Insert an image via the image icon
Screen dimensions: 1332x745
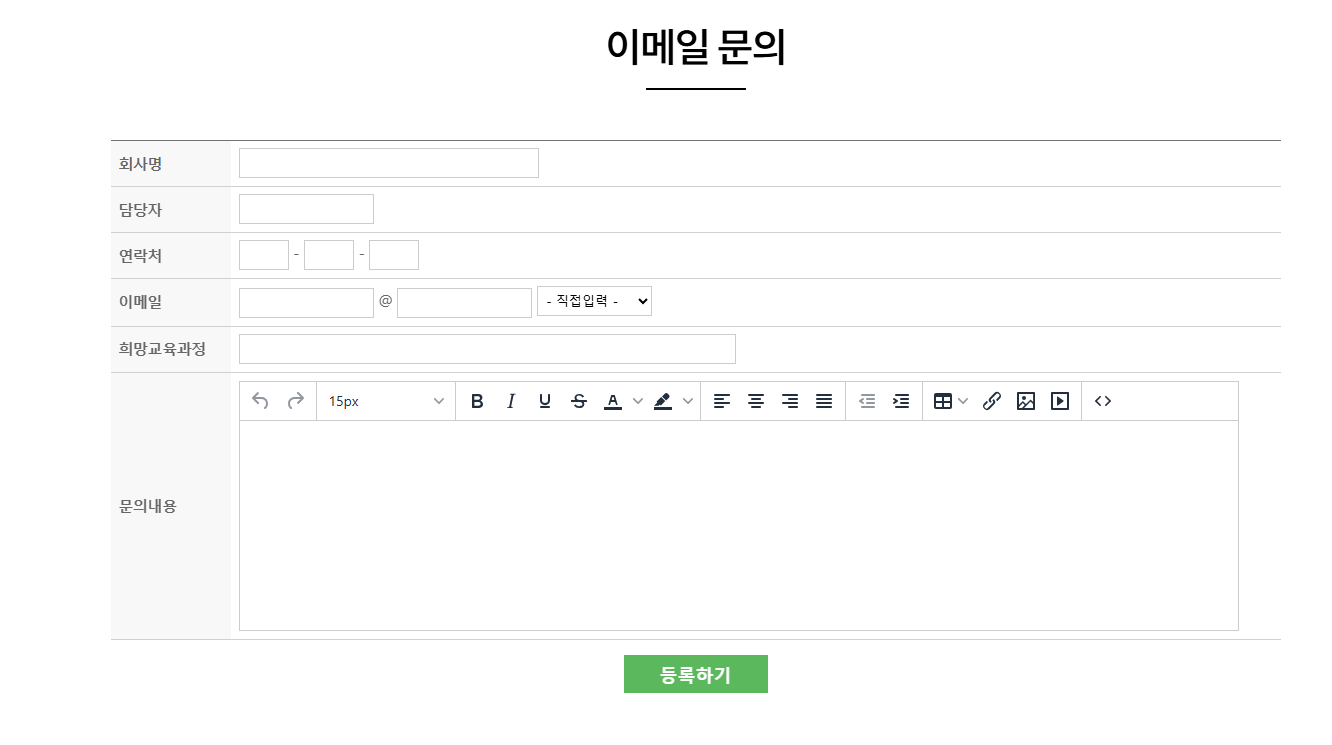(x=1026, y=401)
